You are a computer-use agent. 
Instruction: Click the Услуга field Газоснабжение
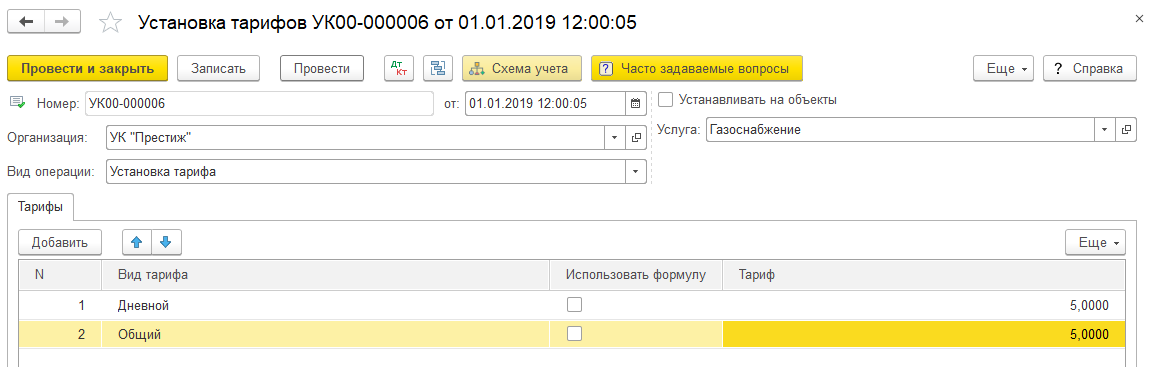900,130
